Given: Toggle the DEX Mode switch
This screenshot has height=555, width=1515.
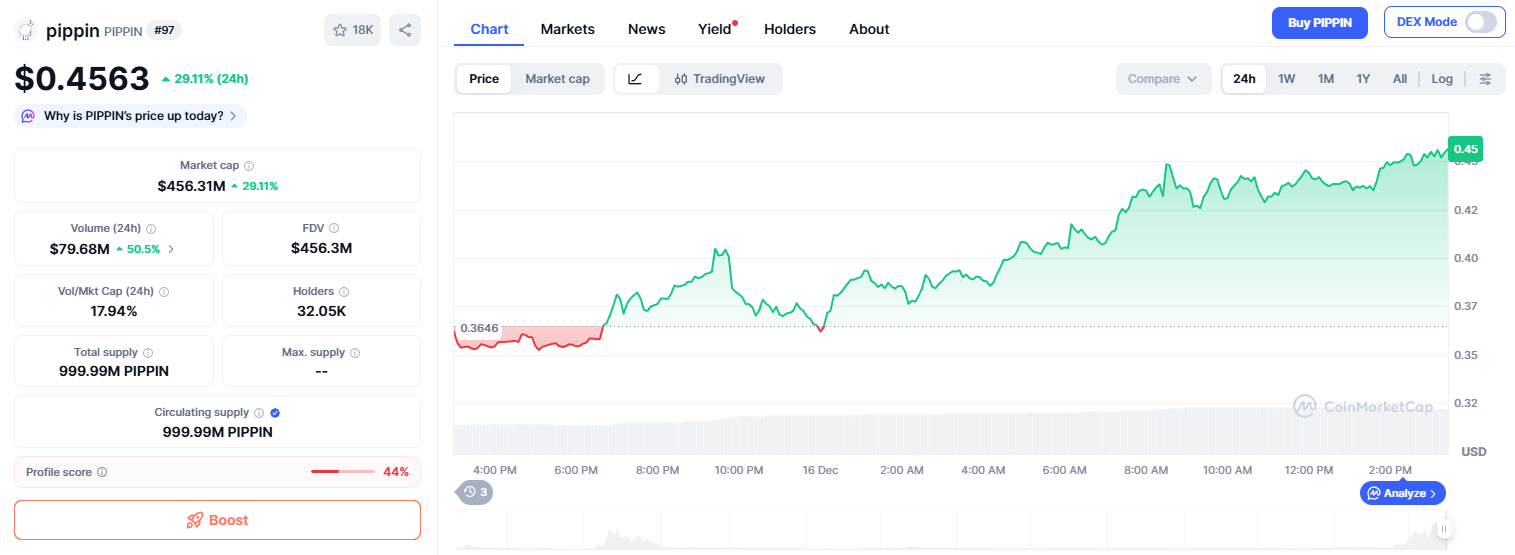Looking at the screenshot, I should click(x=1481, y=22).
